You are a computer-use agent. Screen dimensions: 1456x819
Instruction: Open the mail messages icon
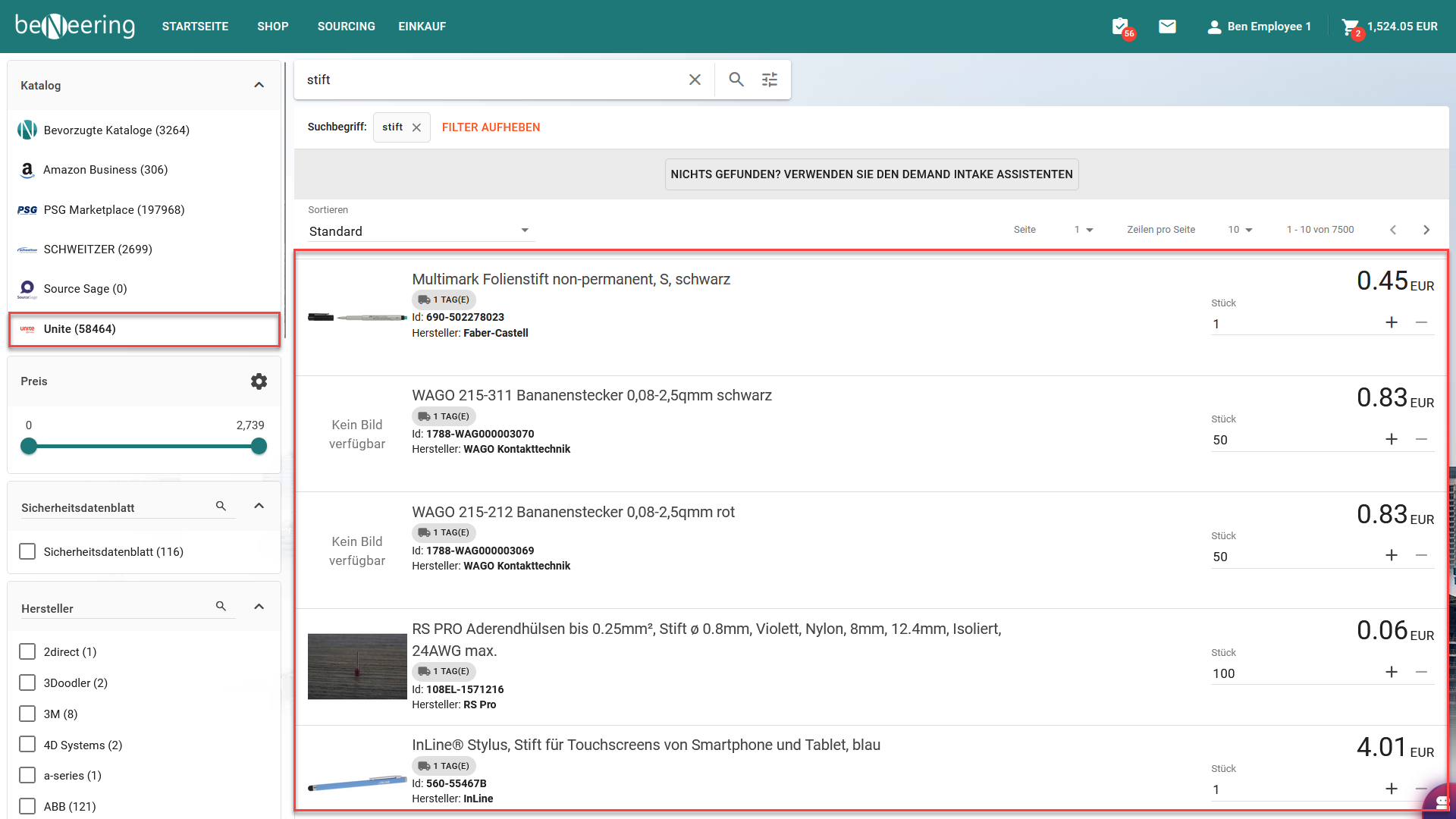(x=1167, y=27)
